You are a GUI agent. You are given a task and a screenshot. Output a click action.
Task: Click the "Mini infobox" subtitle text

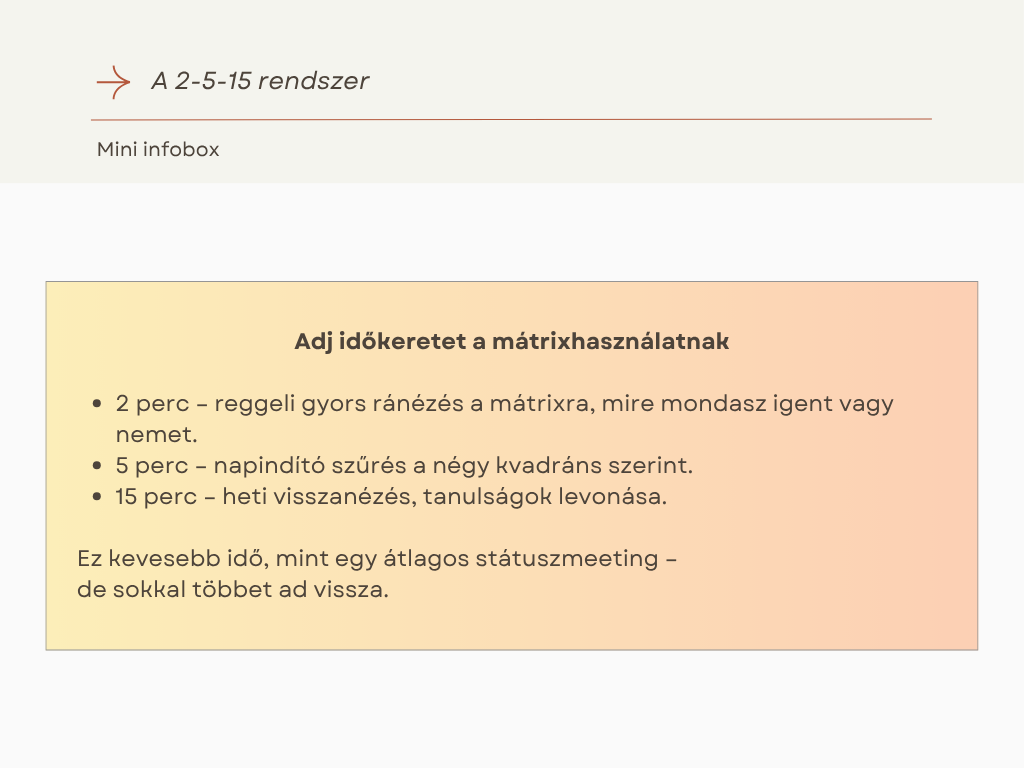click(158, 150)
